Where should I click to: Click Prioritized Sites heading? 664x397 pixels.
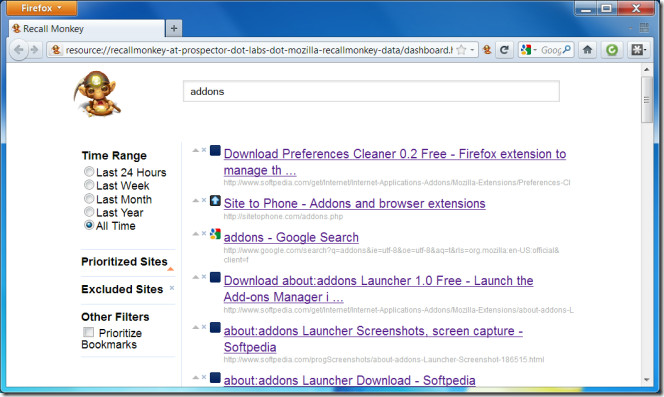coord(124,262)
